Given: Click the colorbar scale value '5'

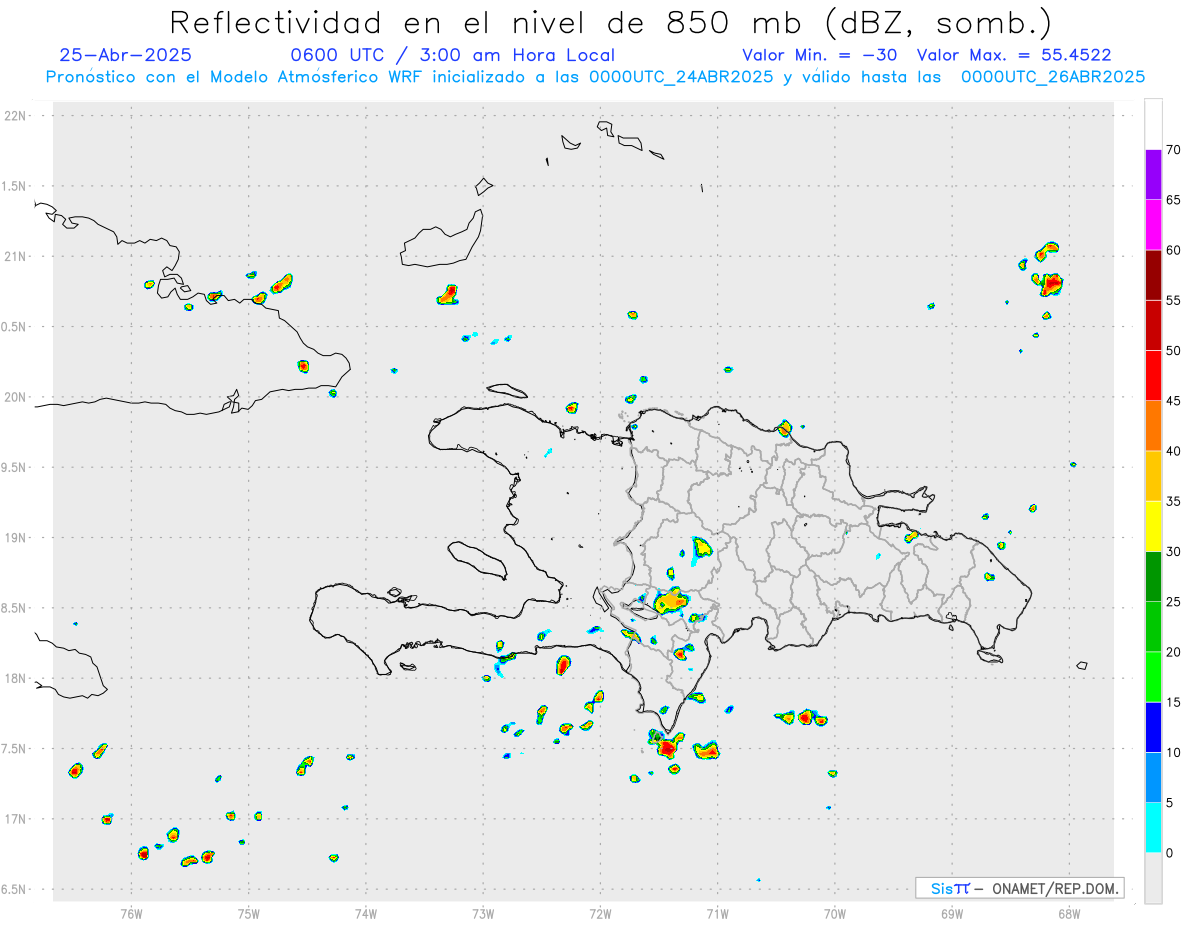Looking at the screenshot, I should [x=1170, y=803].
